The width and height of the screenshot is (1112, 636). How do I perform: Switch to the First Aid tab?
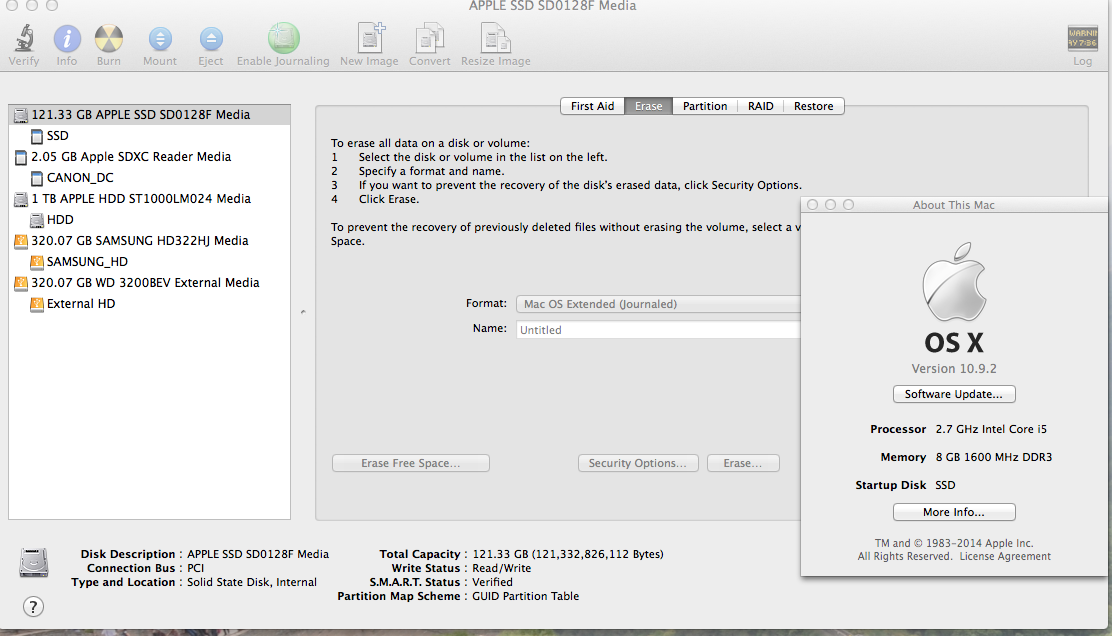592,106
